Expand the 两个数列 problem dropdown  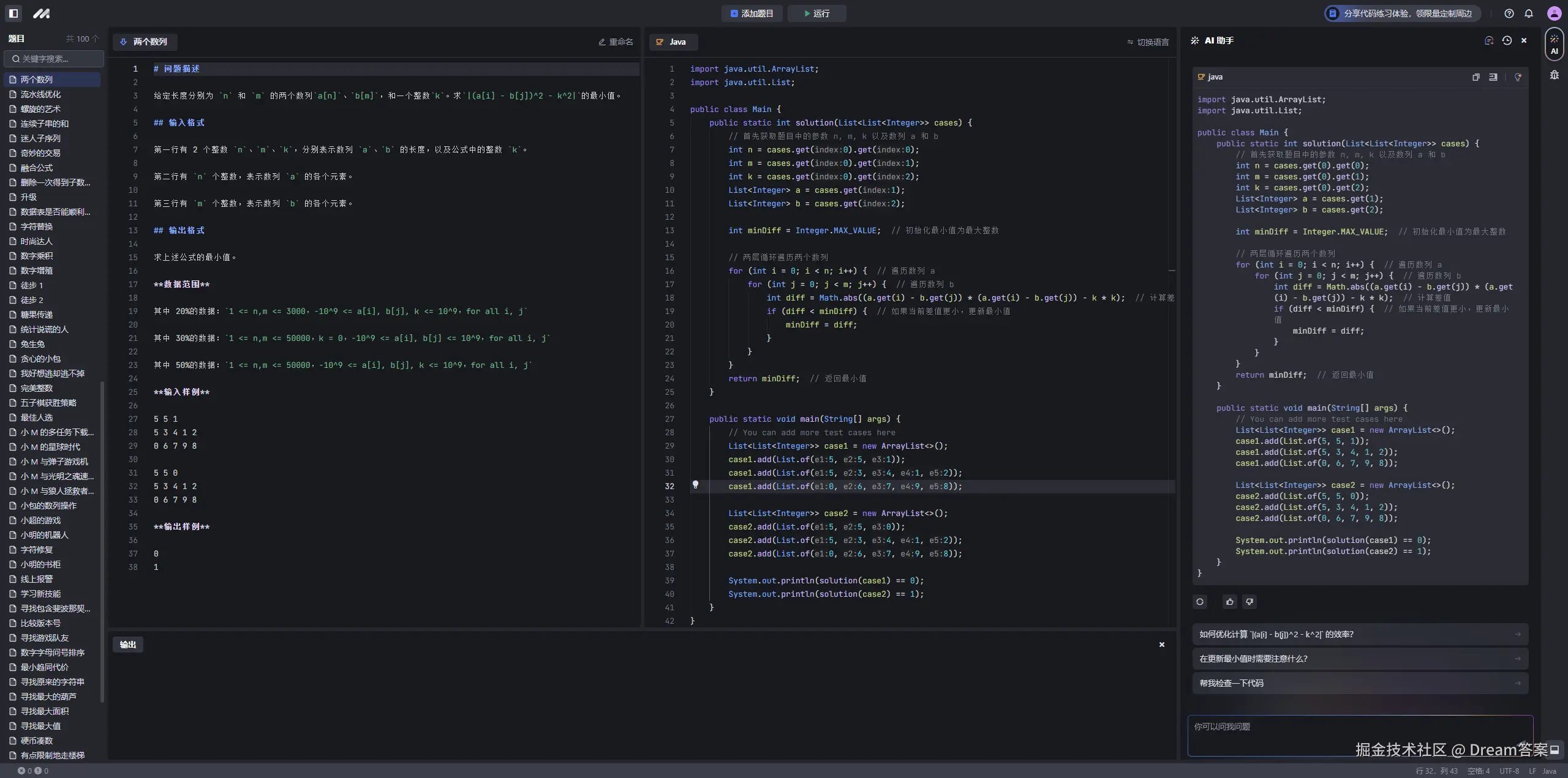[145, 42]
